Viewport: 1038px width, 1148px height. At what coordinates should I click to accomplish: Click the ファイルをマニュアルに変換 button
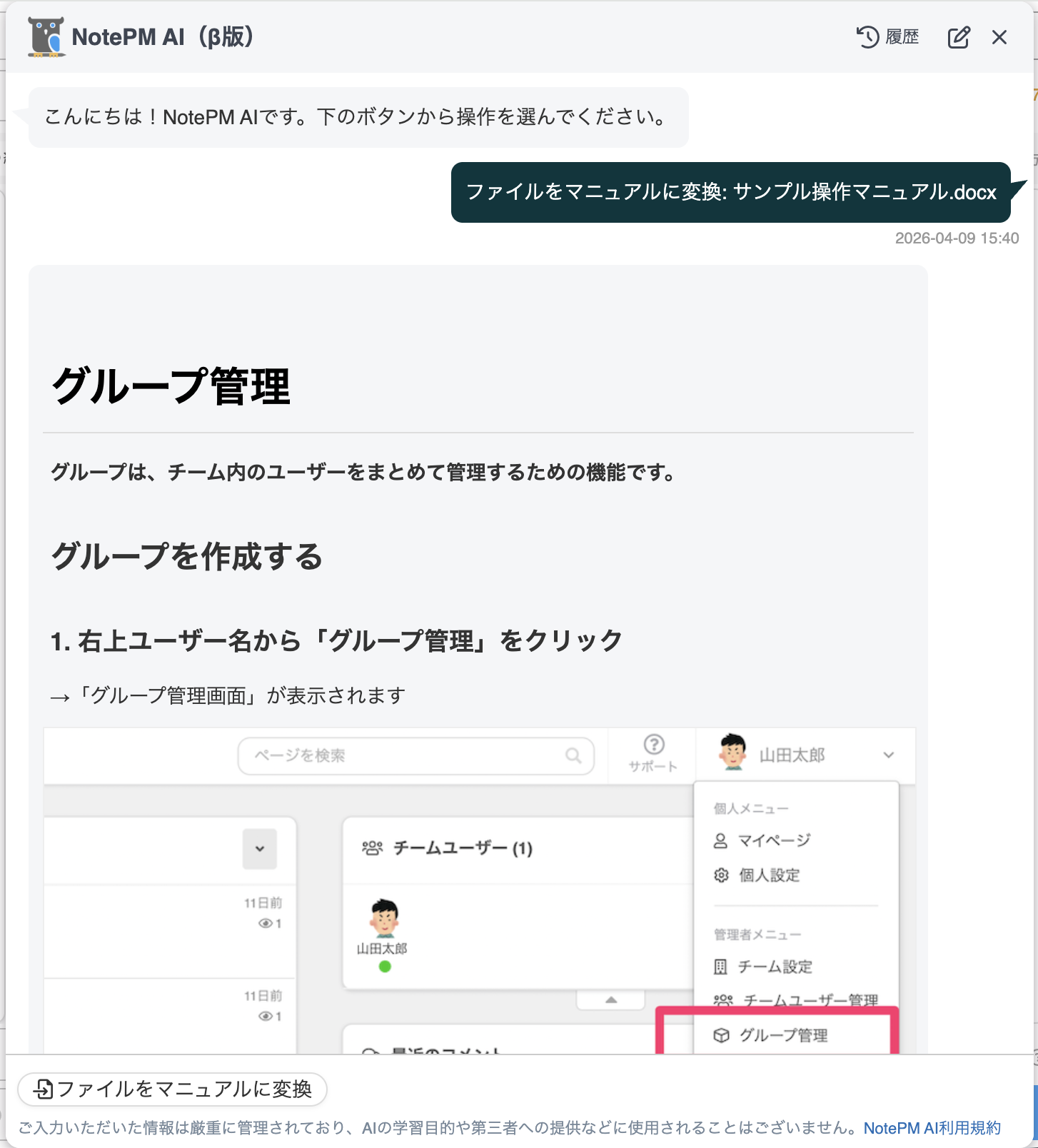coord(173,1089)
